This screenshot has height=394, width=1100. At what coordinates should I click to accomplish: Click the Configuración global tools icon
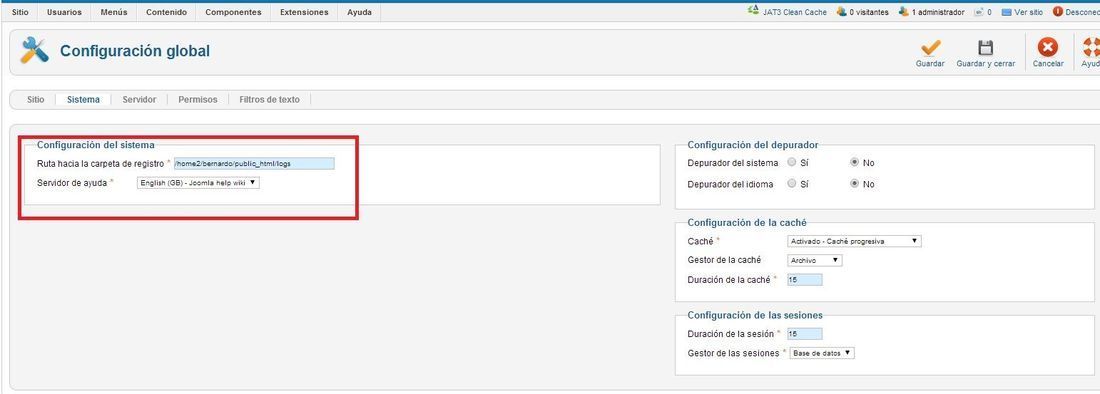(x=34, y=50)
